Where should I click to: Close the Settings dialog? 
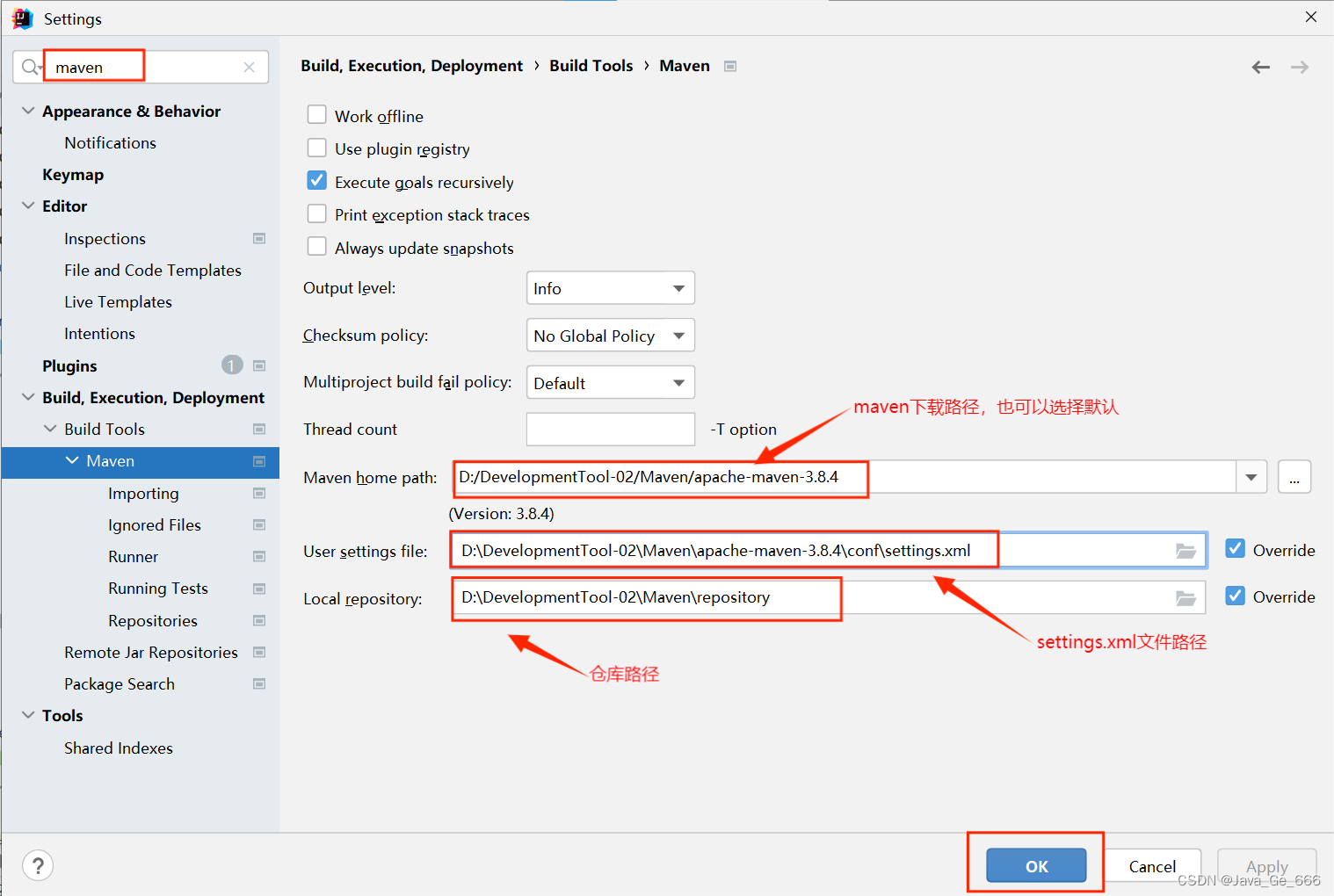pos(1311,17)
